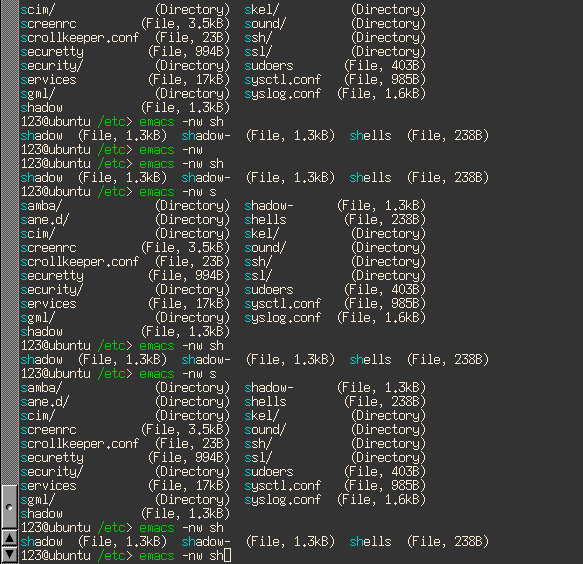583x564 pixels.
Task: Select 'shadow-' in the completion row above the cursor line
Action: 206,542
